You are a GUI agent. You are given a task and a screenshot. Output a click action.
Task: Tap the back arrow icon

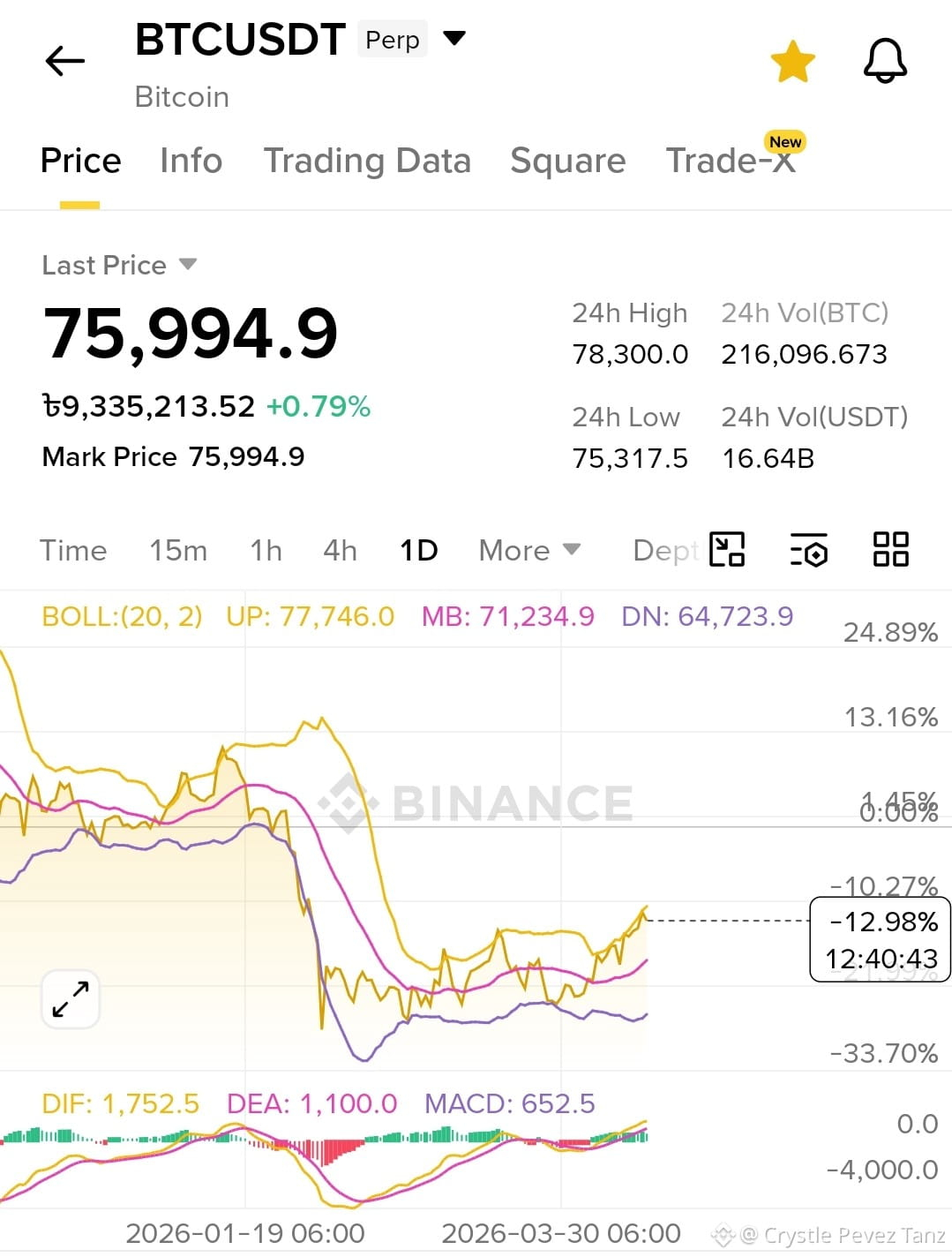(64, 61)
